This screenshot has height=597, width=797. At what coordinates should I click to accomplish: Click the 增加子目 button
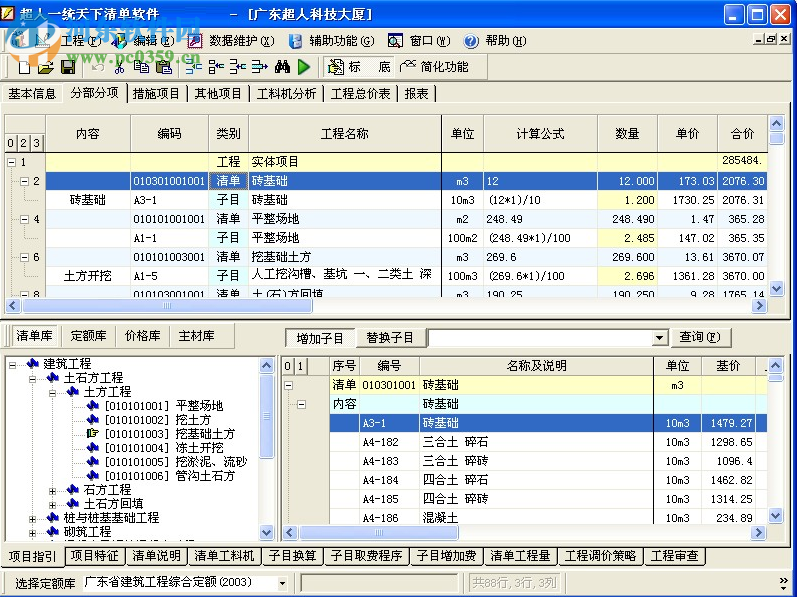click(320, 338)
